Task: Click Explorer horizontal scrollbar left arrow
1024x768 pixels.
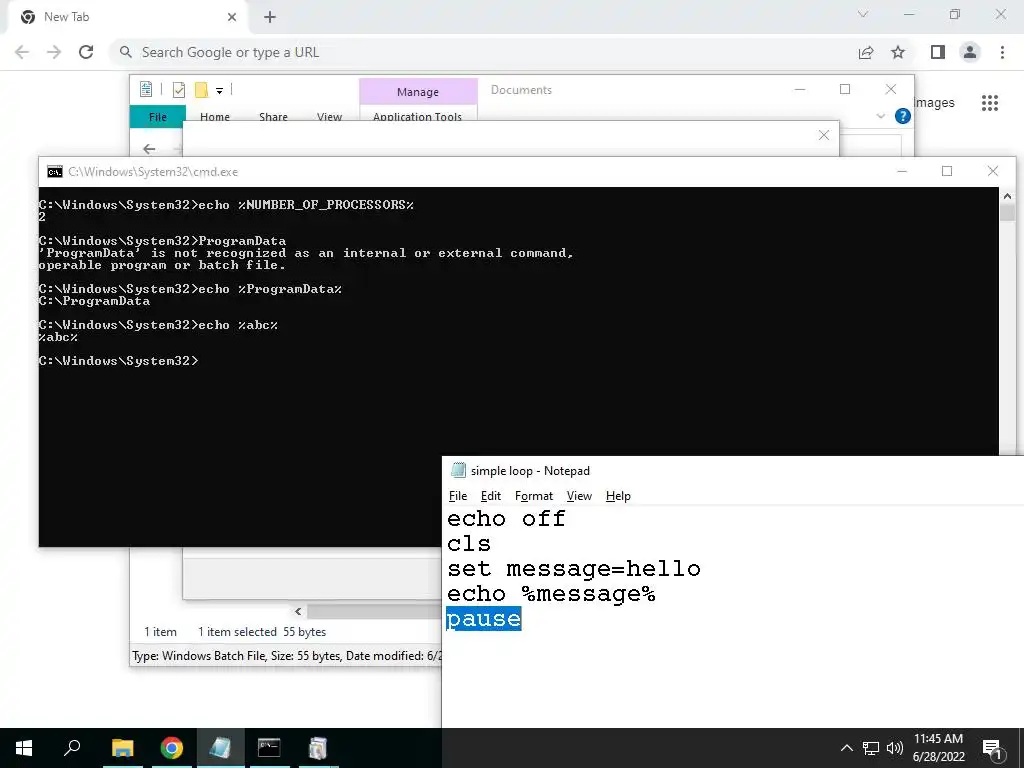Action: [298, 611]
